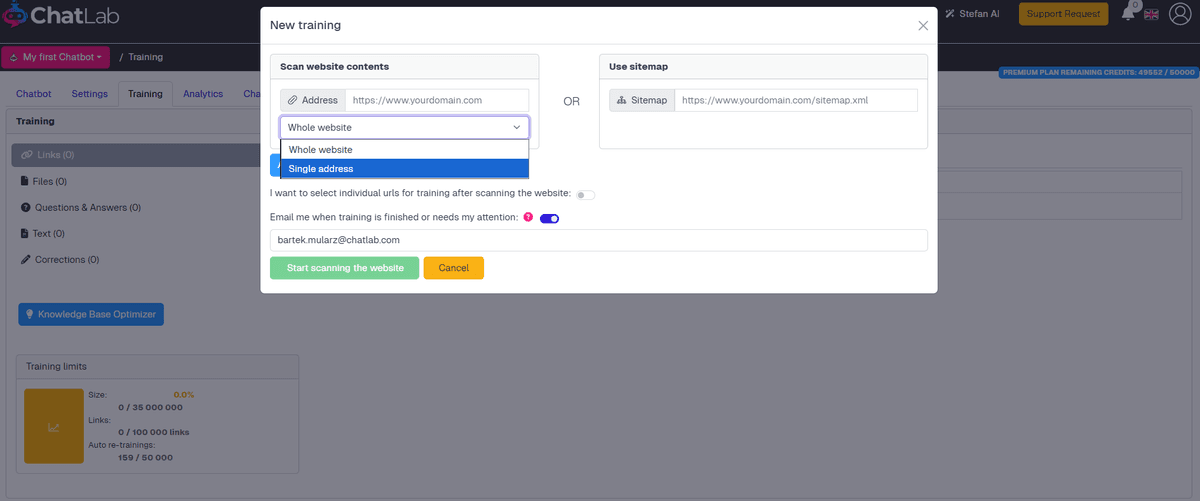Select Whole website option in list
1200x501 pixels.
[x=404, y=149]
